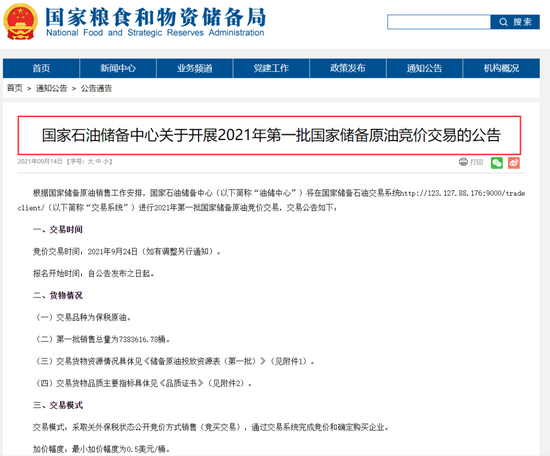
Task: Click the publish date 2021年09月14日
Action: pyautogui.click(x=40, y=161)
